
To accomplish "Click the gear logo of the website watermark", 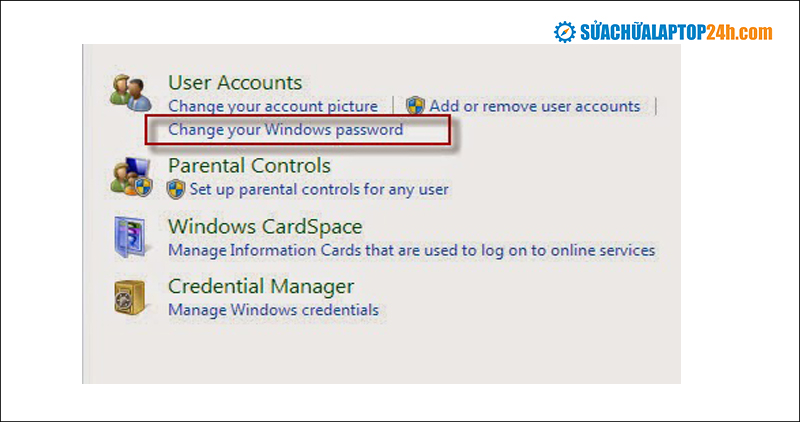I will click(x=566, y=33).
